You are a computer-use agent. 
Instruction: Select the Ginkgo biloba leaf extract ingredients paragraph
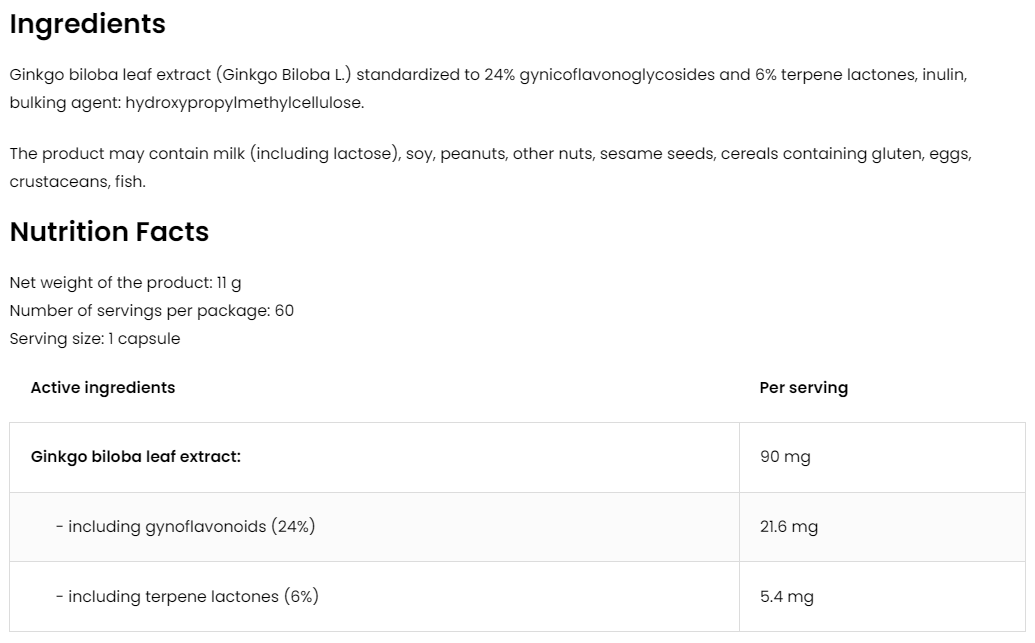pos(488,88)
